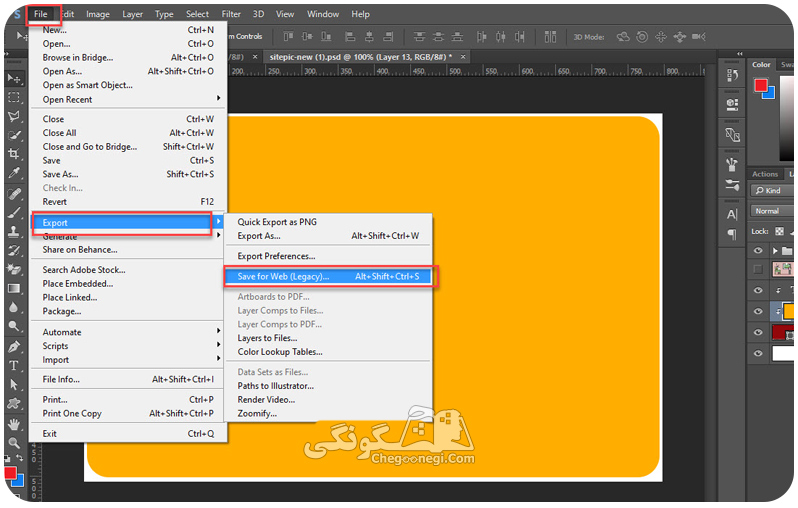This screenshot has width=798, height=508.
Task: Open the Window menu
Action: click(x=323, y=14)
